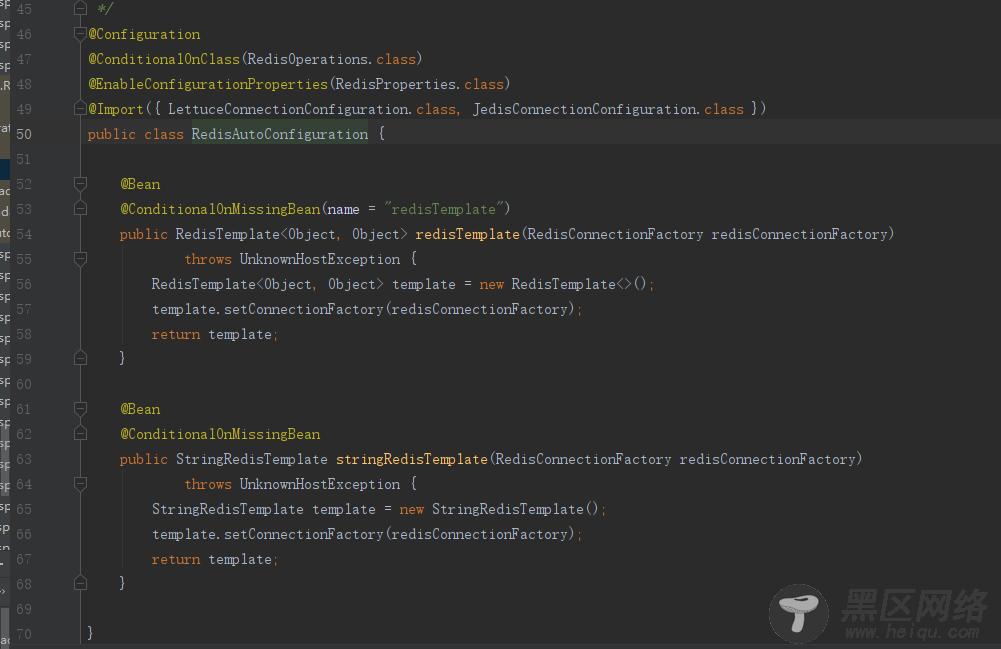The image size is (1001, 649).
Task: Click JedisConnectionConfiguration in the import list
Action: point(584,109)
